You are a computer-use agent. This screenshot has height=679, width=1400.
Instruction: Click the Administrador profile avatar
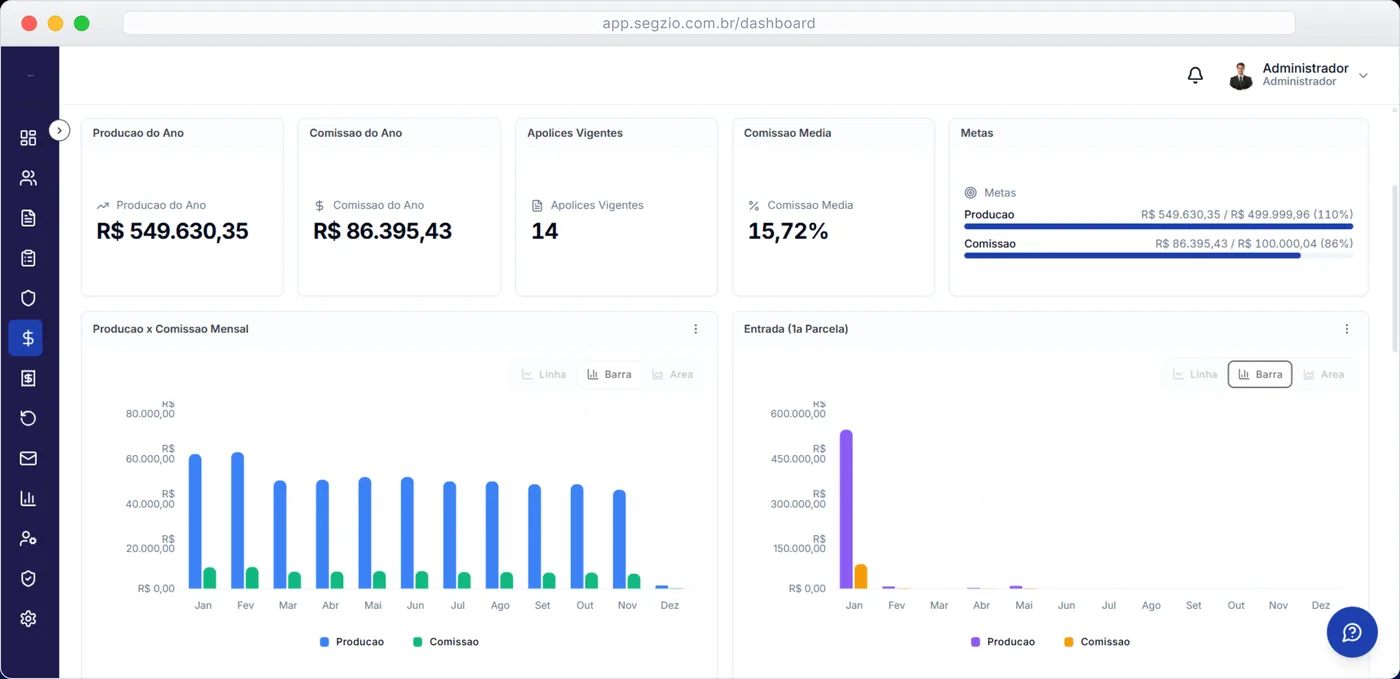click(1241, 76)
